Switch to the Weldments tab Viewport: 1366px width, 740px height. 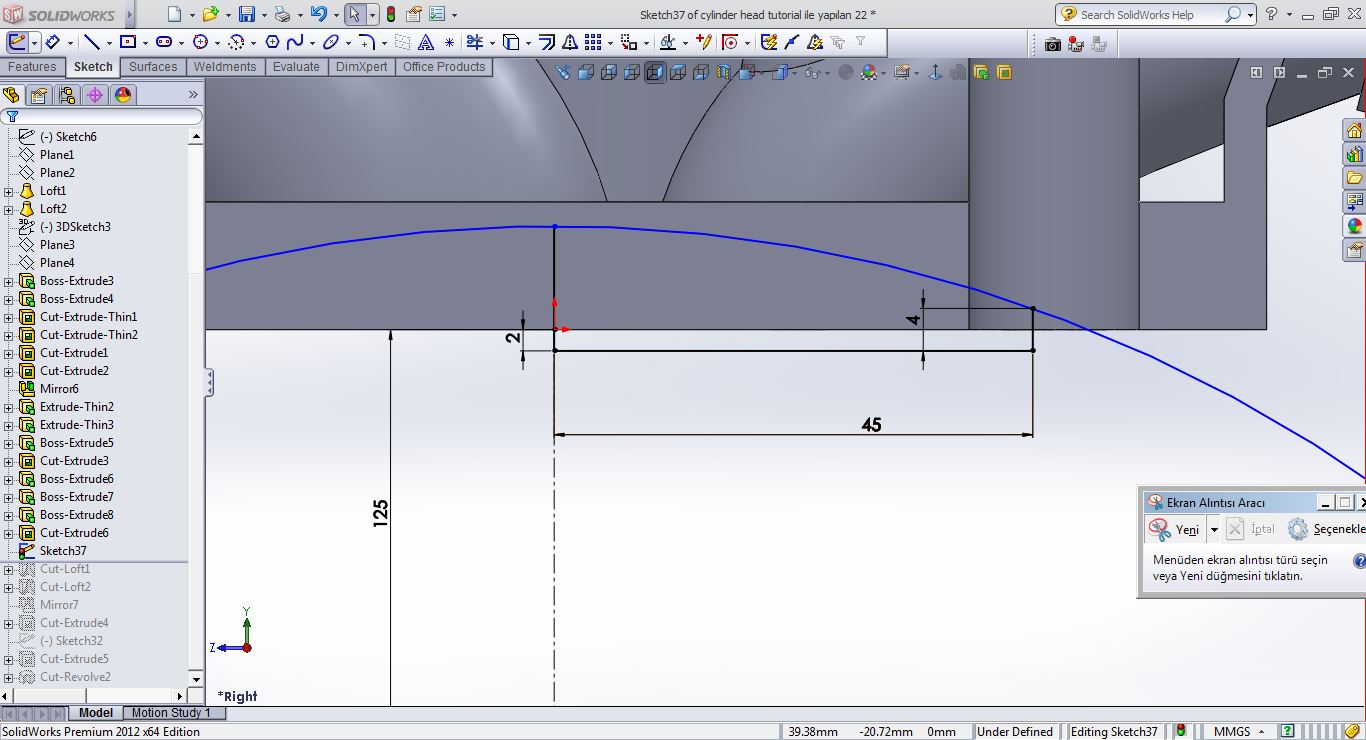tap(225, 67)
